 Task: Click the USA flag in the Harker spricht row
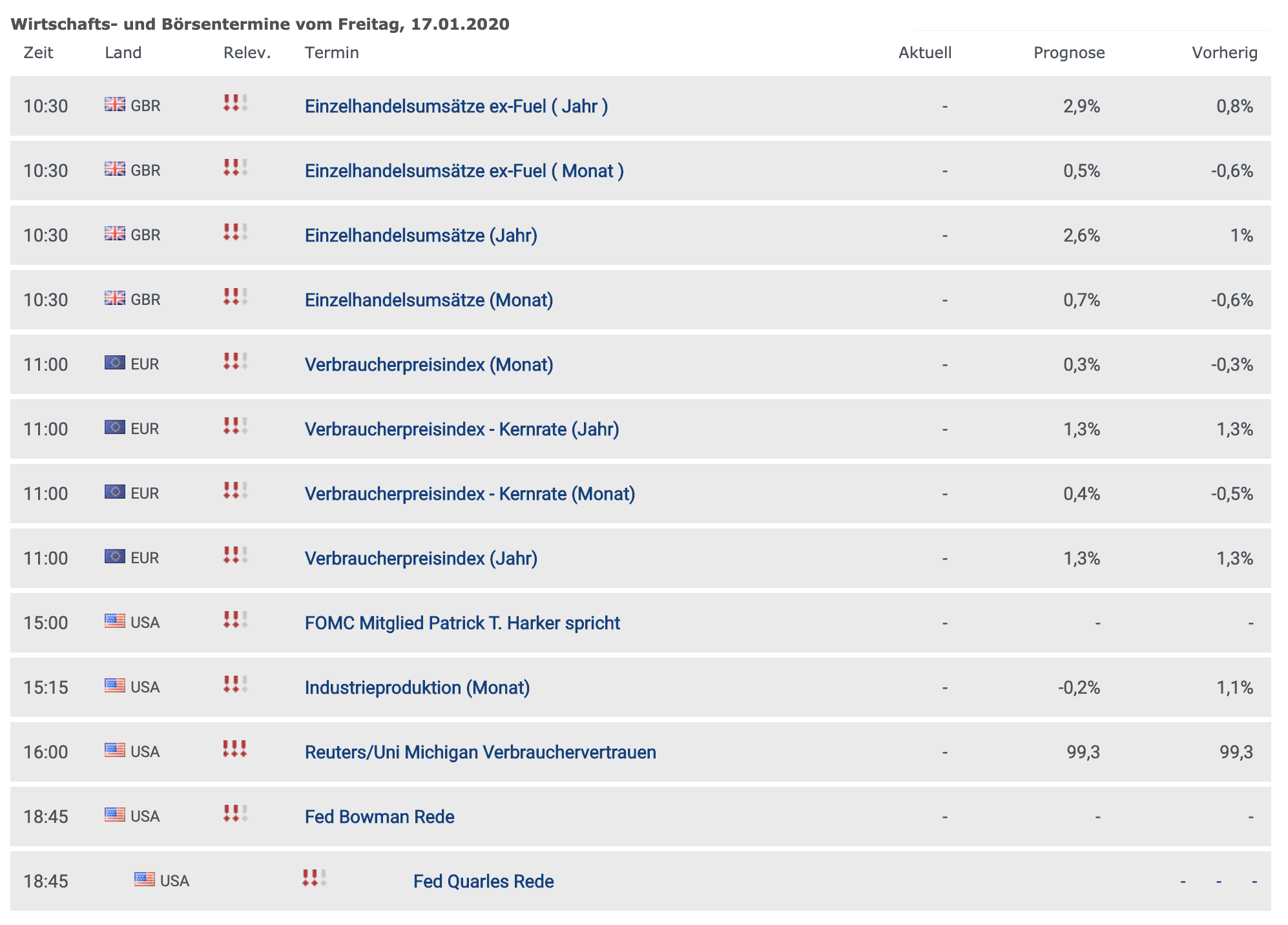point(115,621)
